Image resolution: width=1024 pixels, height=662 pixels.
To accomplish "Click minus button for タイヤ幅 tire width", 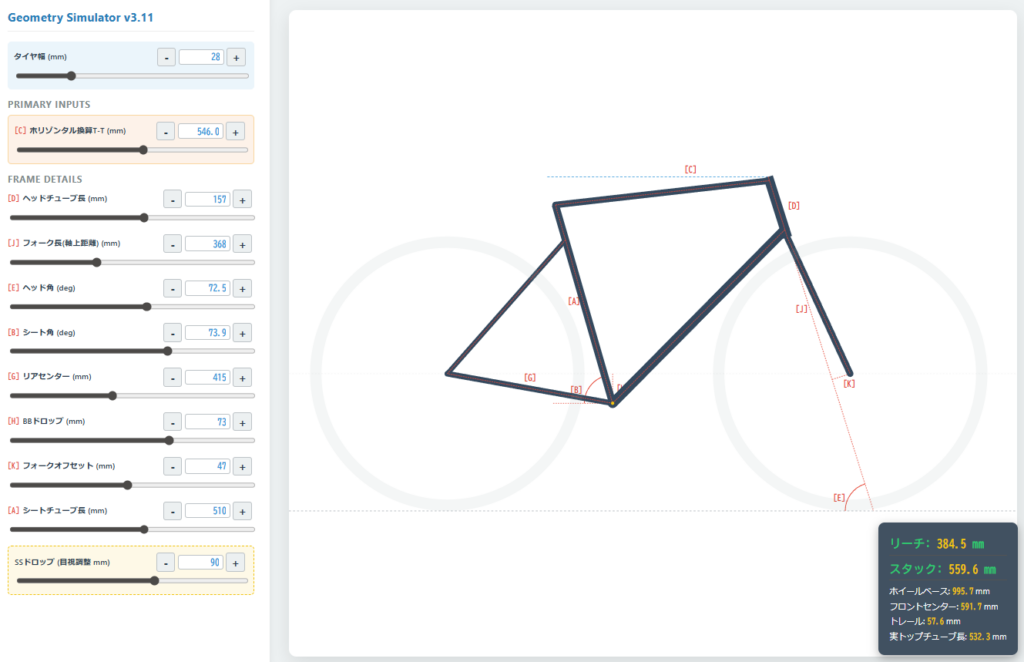I will [x=166, y=57].
